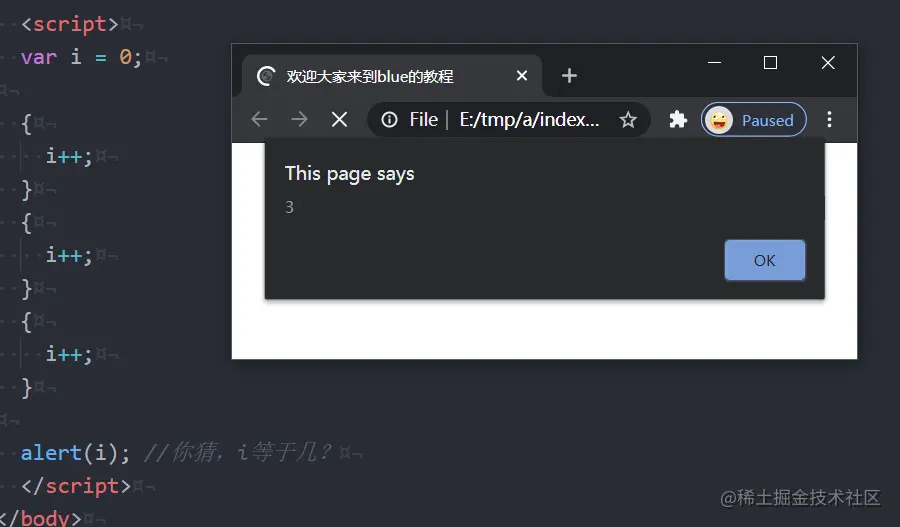This screenshot has width=900, height=527.
Task: Click the 'var i = 0;' code line
Action: click(x=81, y=57)
